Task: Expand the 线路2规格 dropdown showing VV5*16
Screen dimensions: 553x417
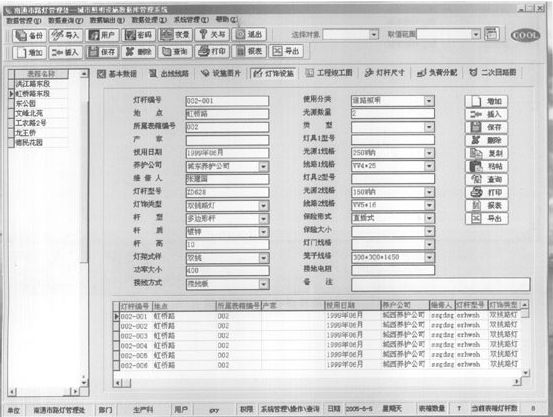Action: tap(429, 205)
